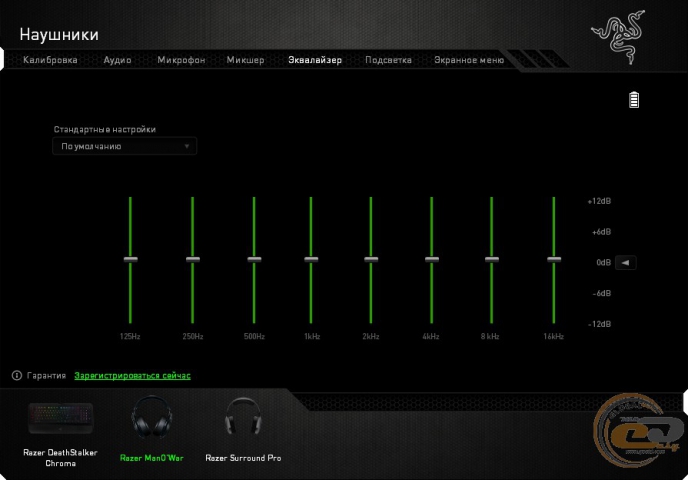Image resolution: width=688 pixels, height=480 pixels.
Task: Open the По умолчанию preset dropdown
Action: click(x=125, y=147)
